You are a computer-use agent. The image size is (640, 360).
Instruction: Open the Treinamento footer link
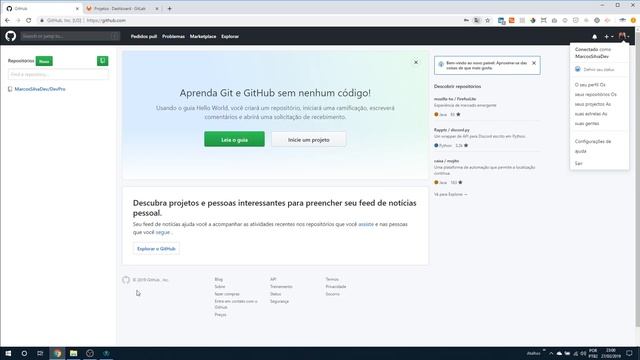click(x=281, y=287)
